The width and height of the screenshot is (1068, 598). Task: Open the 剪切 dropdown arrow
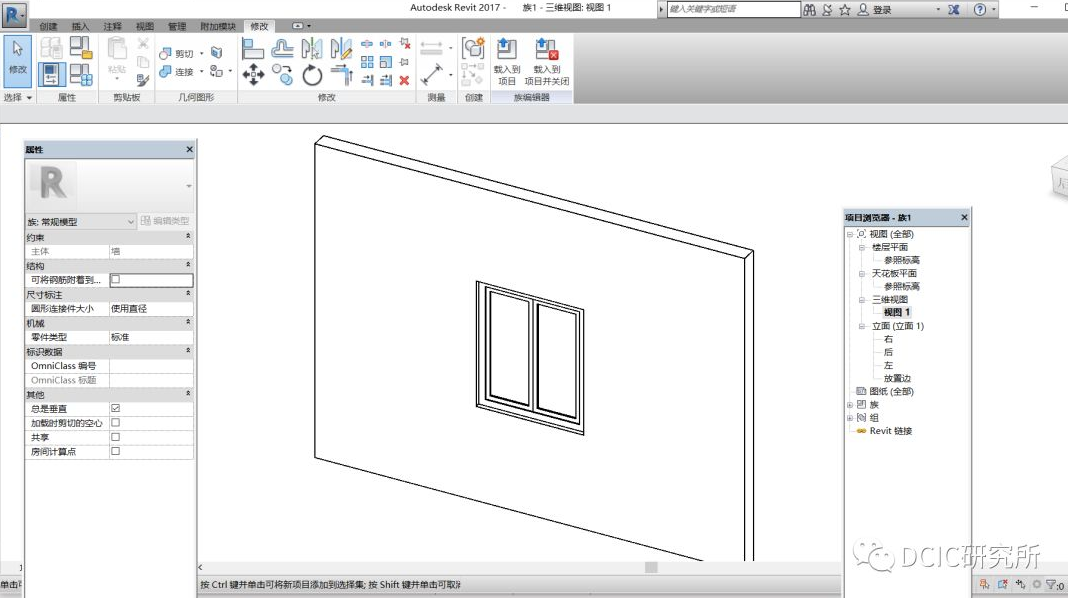[x=202, y=53]
